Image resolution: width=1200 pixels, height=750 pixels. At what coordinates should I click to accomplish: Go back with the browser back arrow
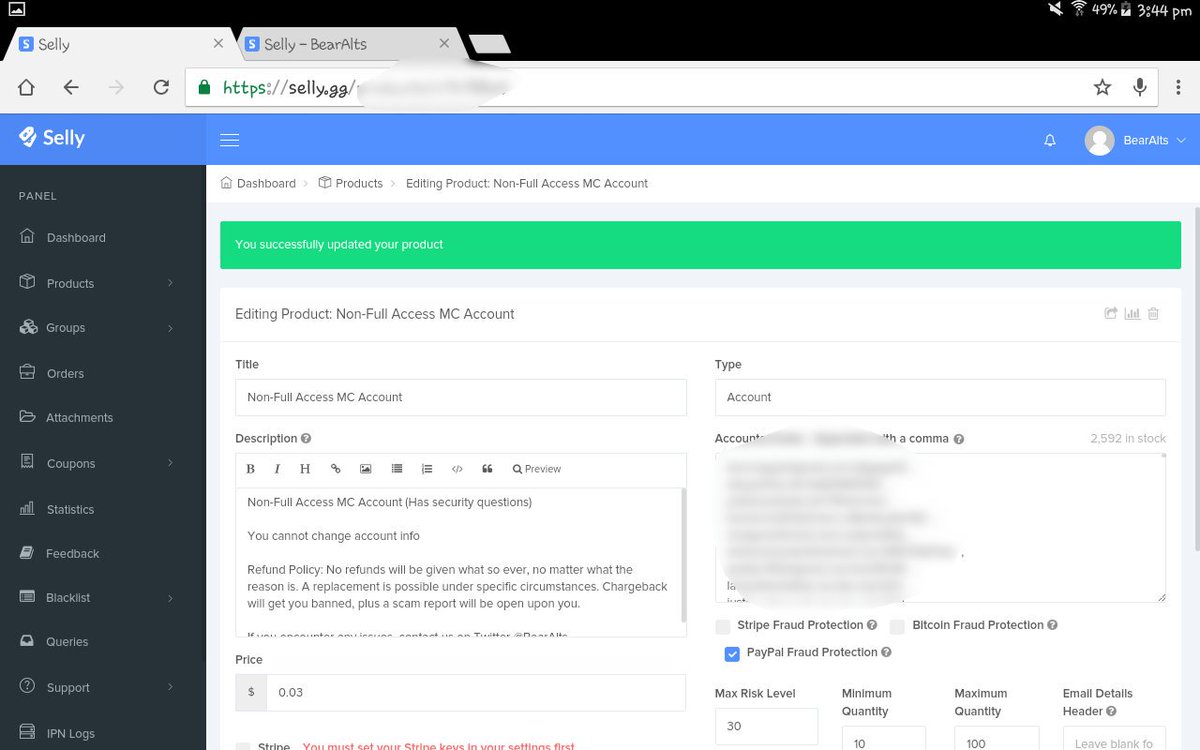[x=71, y=87]
